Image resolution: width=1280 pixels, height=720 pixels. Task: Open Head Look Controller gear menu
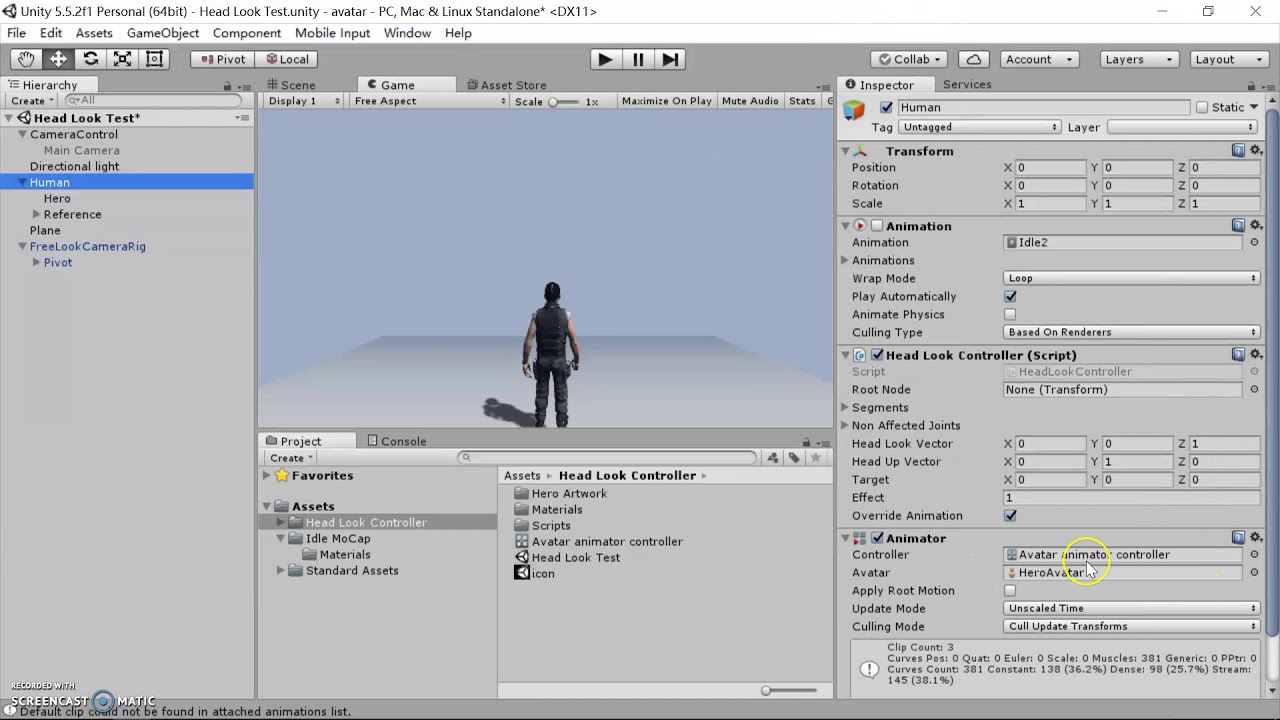click(1256, 354)
